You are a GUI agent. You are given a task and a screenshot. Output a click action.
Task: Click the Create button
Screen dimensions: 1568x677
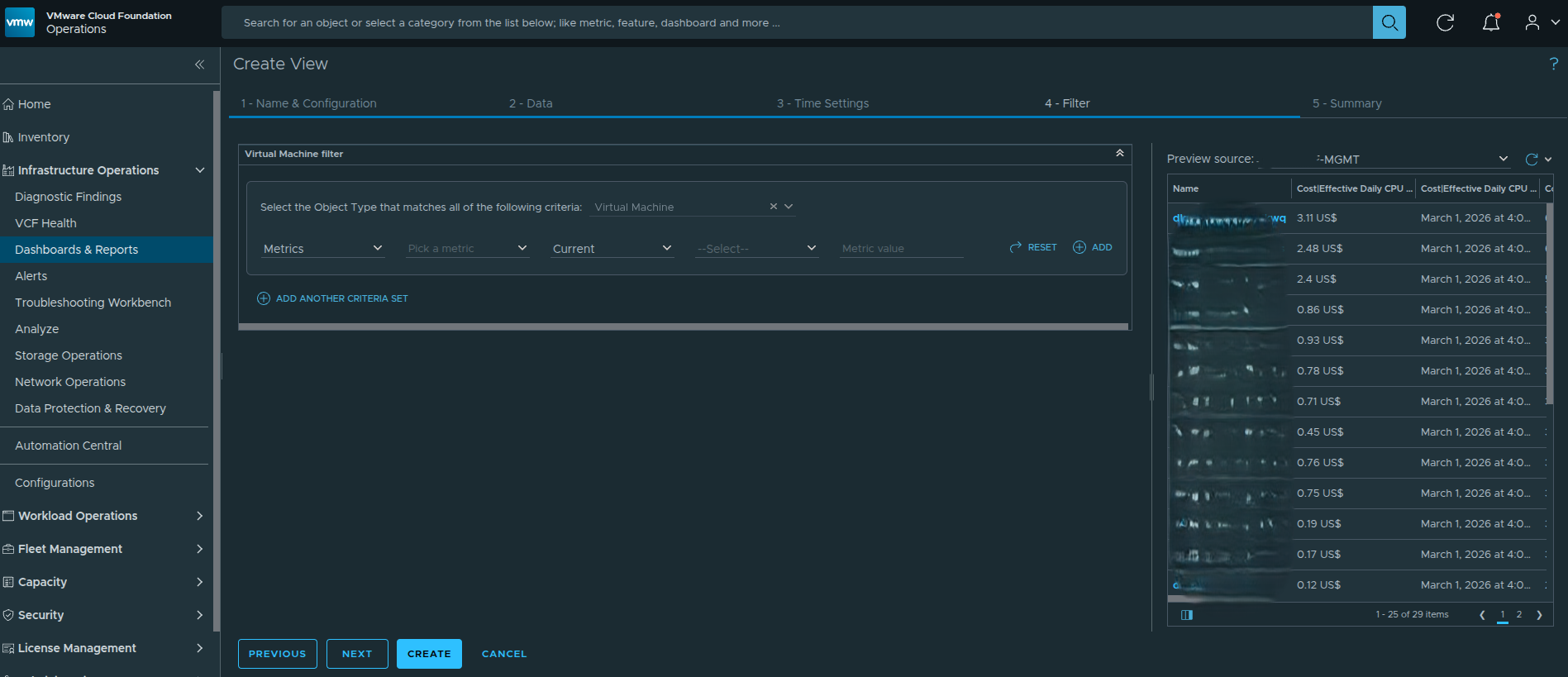click(x=429, y=654)
